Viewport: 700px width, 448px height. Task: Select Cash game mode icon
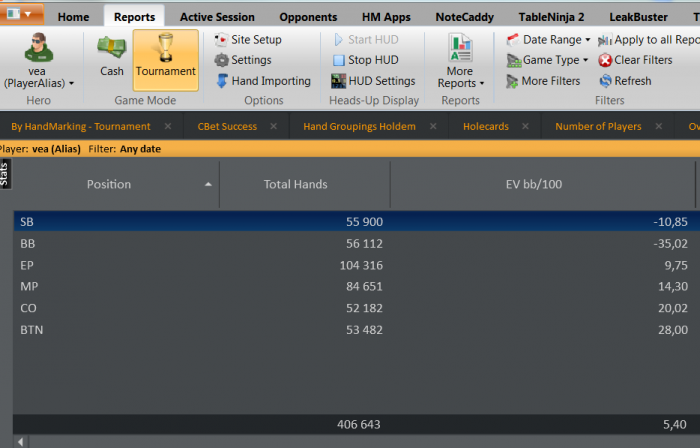pos(111,47)
